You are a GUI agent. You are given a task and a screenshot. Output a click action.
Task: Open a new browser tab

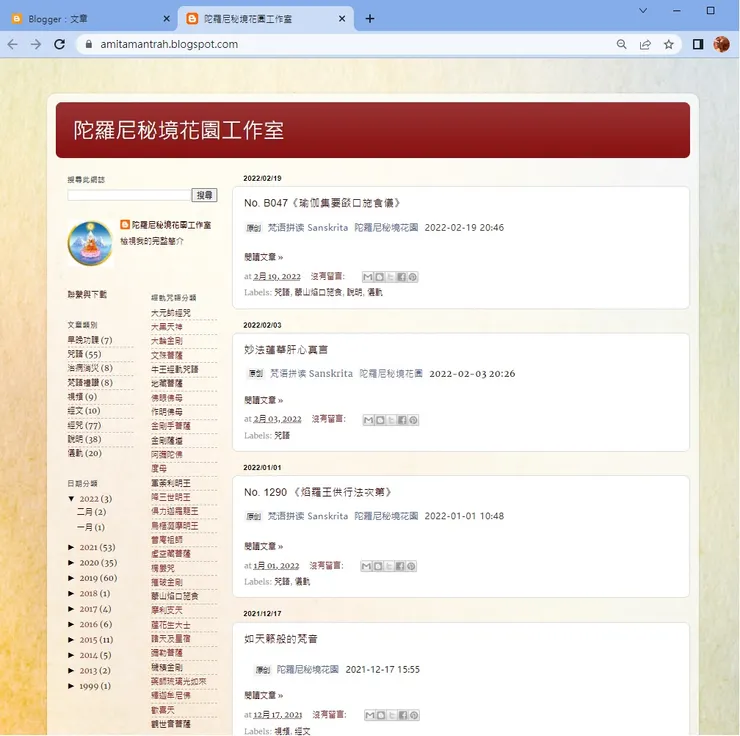[x=370, y=18]
